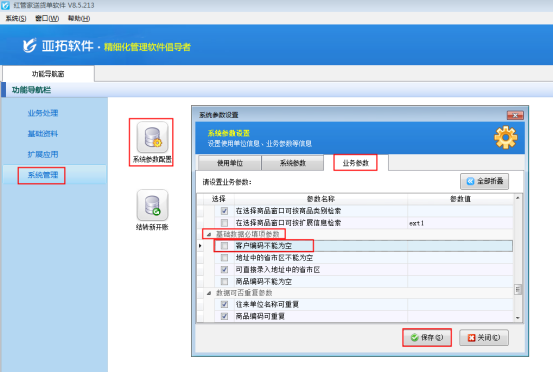Collapse the 数据可否重复参数 group

209,293
